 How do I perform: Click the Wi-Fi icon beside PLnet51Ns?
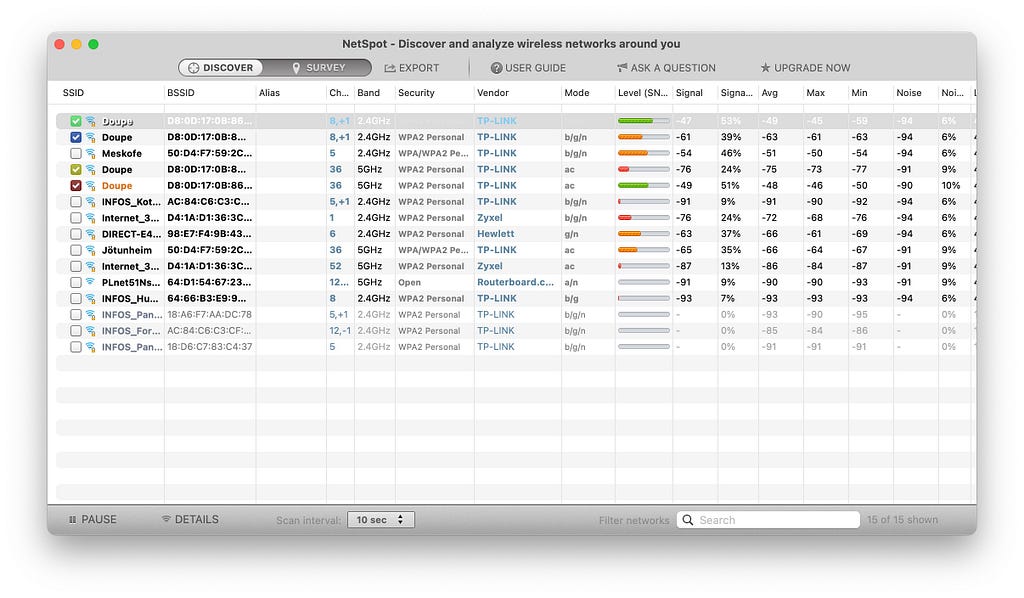(x=91, y=282)
